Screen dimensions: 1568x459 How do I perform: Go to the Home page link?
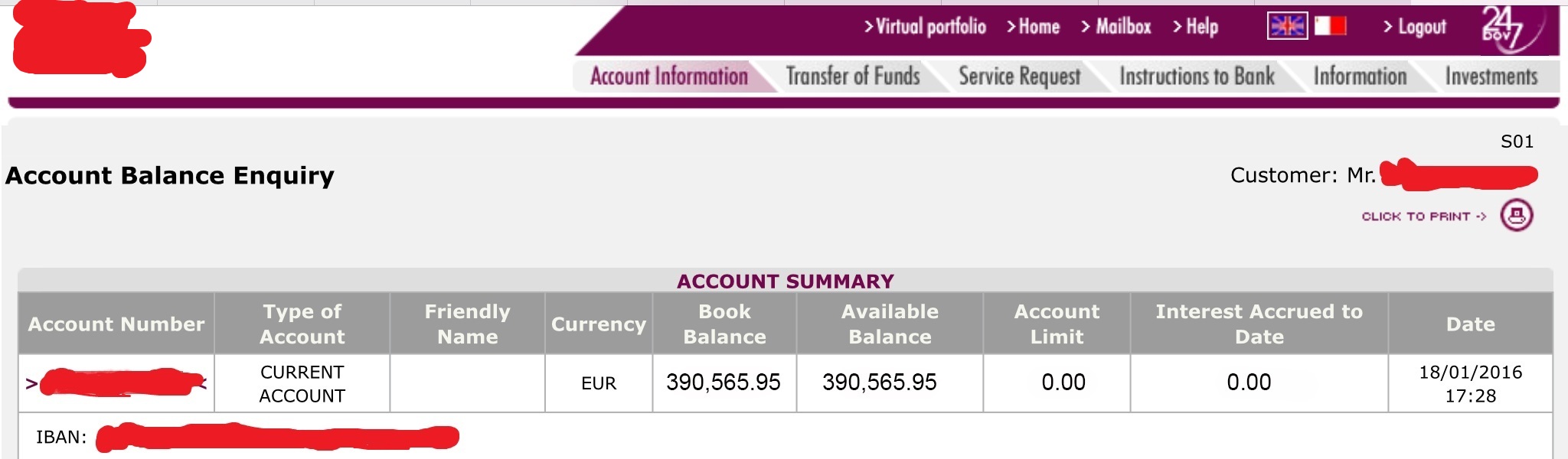tap(1034, 27)
